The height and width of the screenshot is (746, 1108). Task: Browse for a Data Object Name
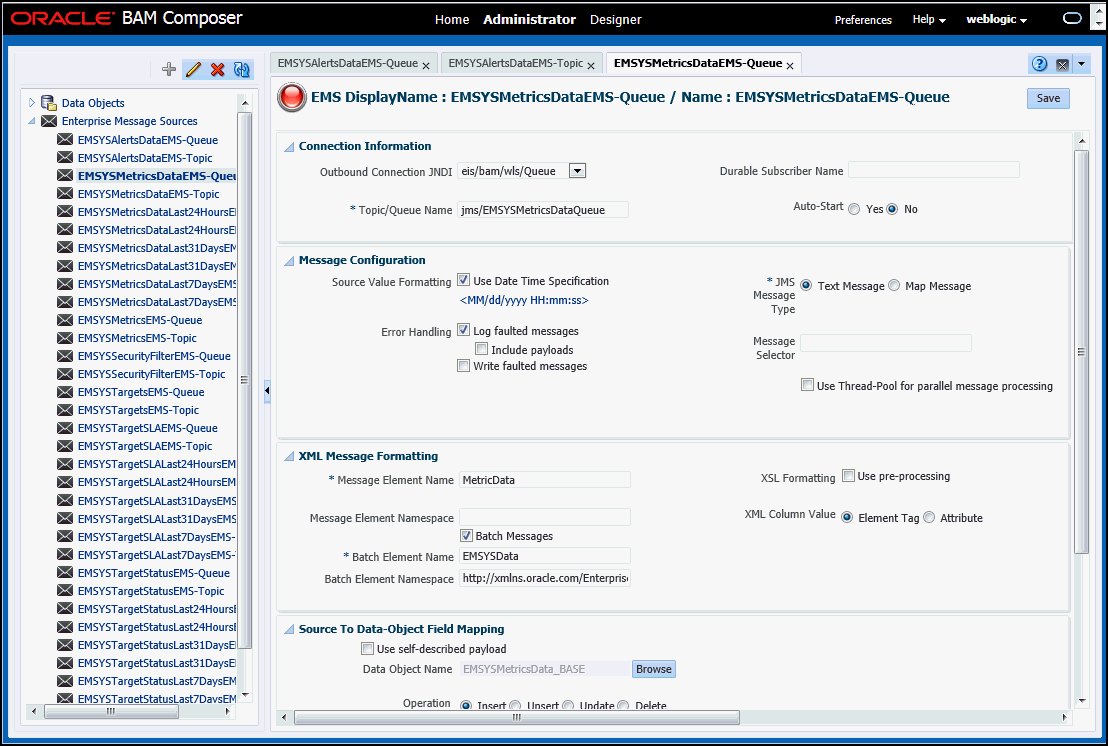click(x=653, y=668)
